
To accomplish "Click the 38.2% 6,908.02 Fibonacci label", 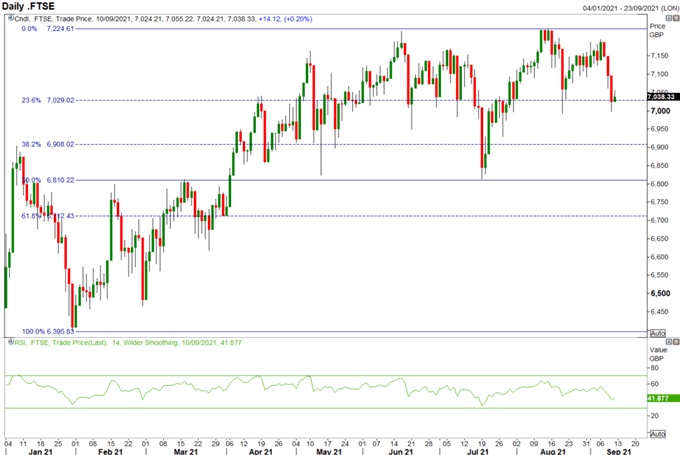I will point(48,144).
